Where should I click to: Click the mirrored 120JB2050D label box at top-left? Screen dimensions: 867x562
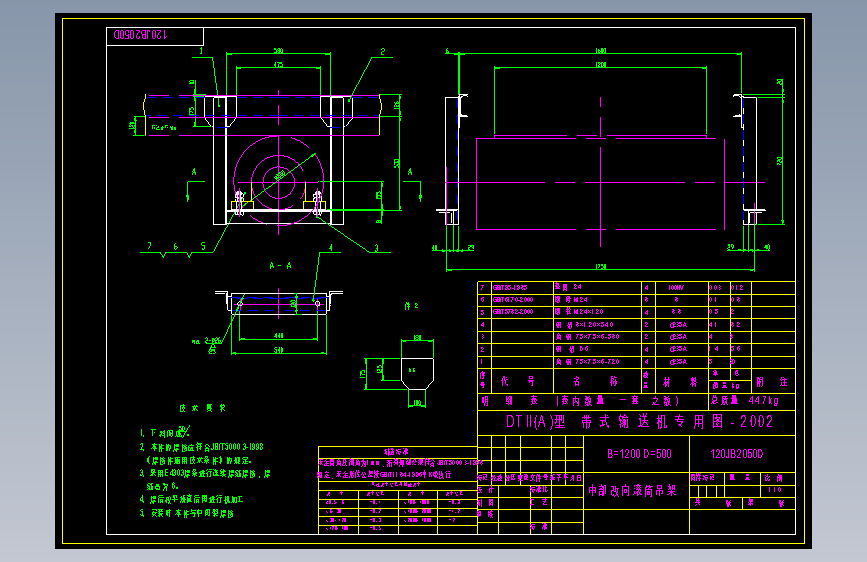click(155, 37)
